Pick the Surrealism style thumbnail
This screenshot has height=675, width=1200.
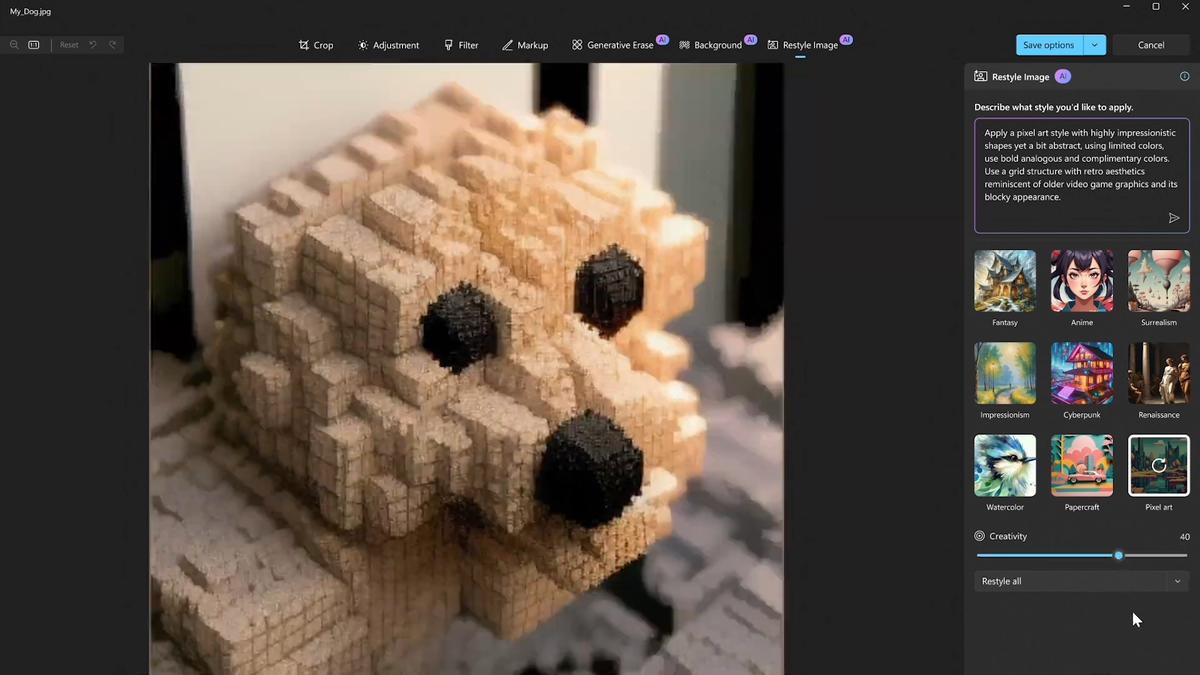(x=1159, y=281)
